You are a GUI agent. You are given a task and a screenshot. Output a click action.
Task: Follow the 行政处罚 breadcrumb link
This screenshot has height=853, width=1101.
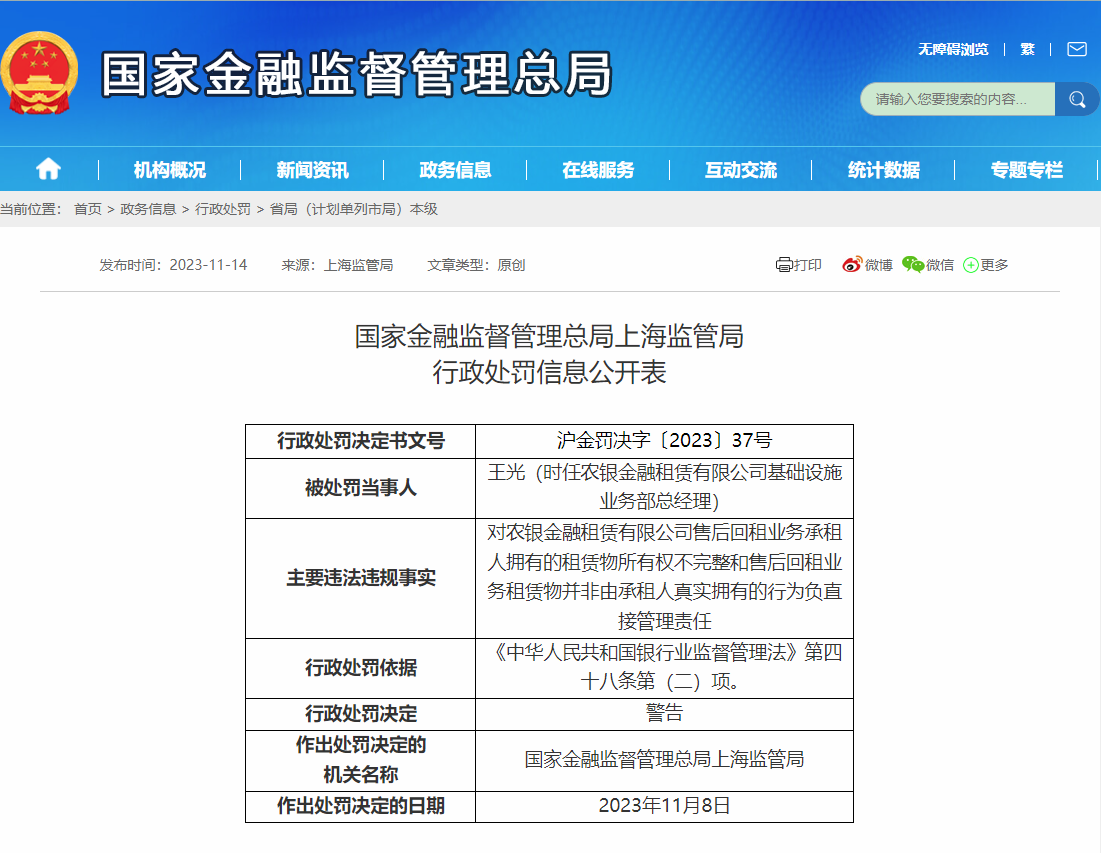coord(223,209)
